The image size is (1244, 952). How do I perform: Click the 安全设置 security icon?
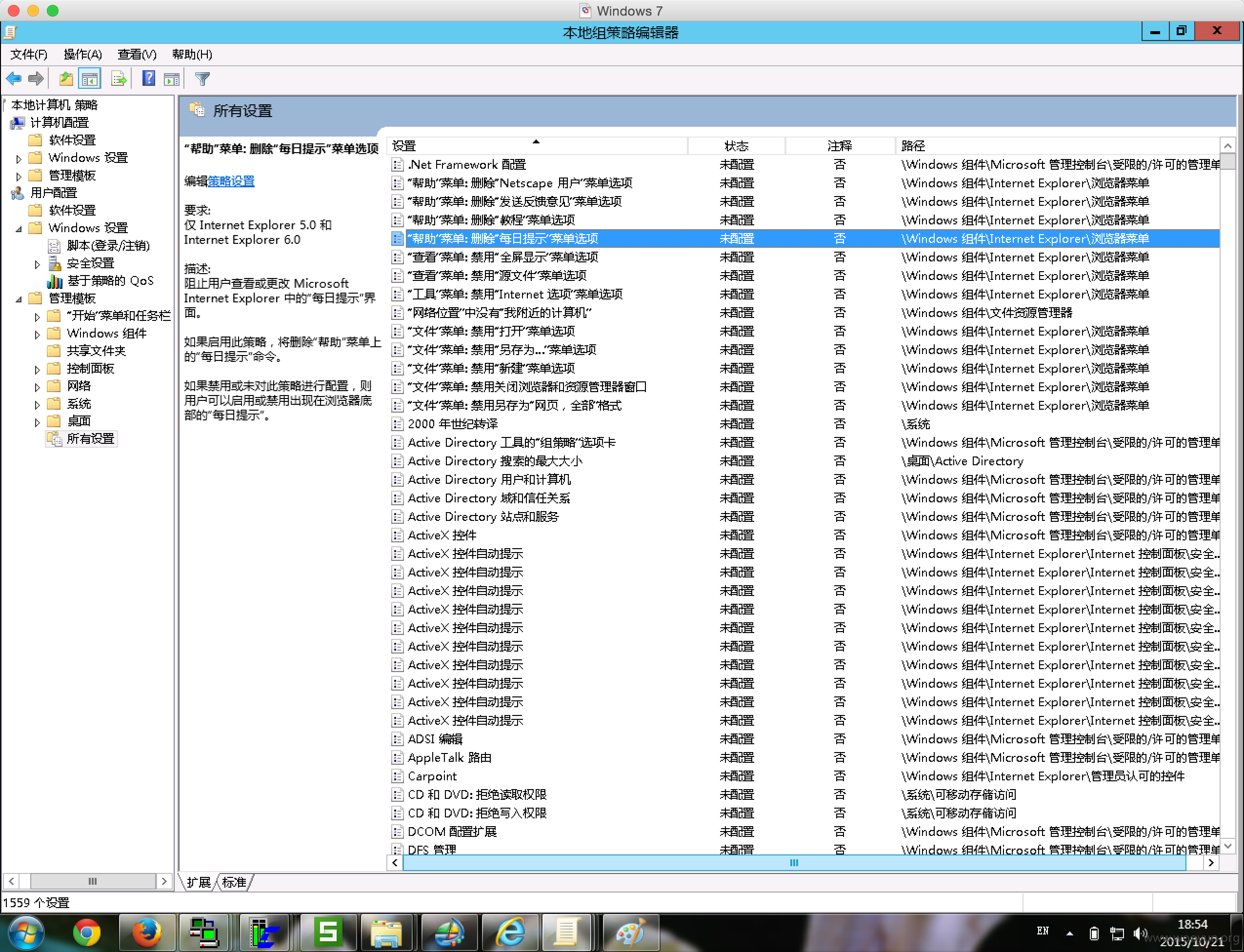(x=55, y=263)
